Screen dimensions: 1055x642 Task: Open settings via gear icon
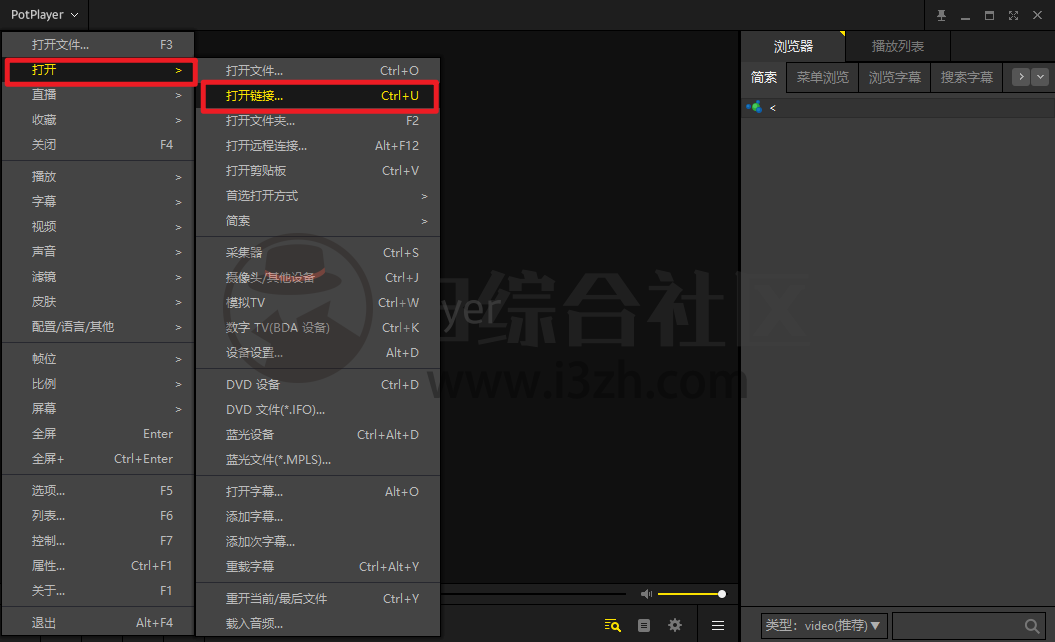pyautogui.click(x=675, y=625)
